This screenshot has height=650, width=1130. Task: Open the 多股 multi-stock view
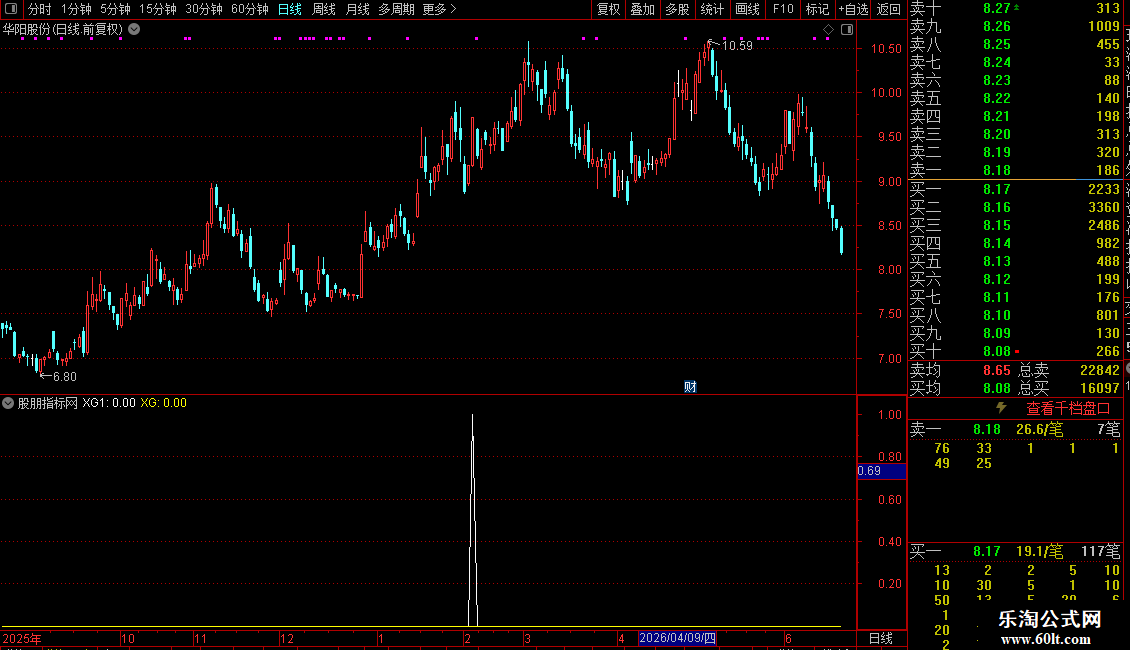(x=677, y=9)
